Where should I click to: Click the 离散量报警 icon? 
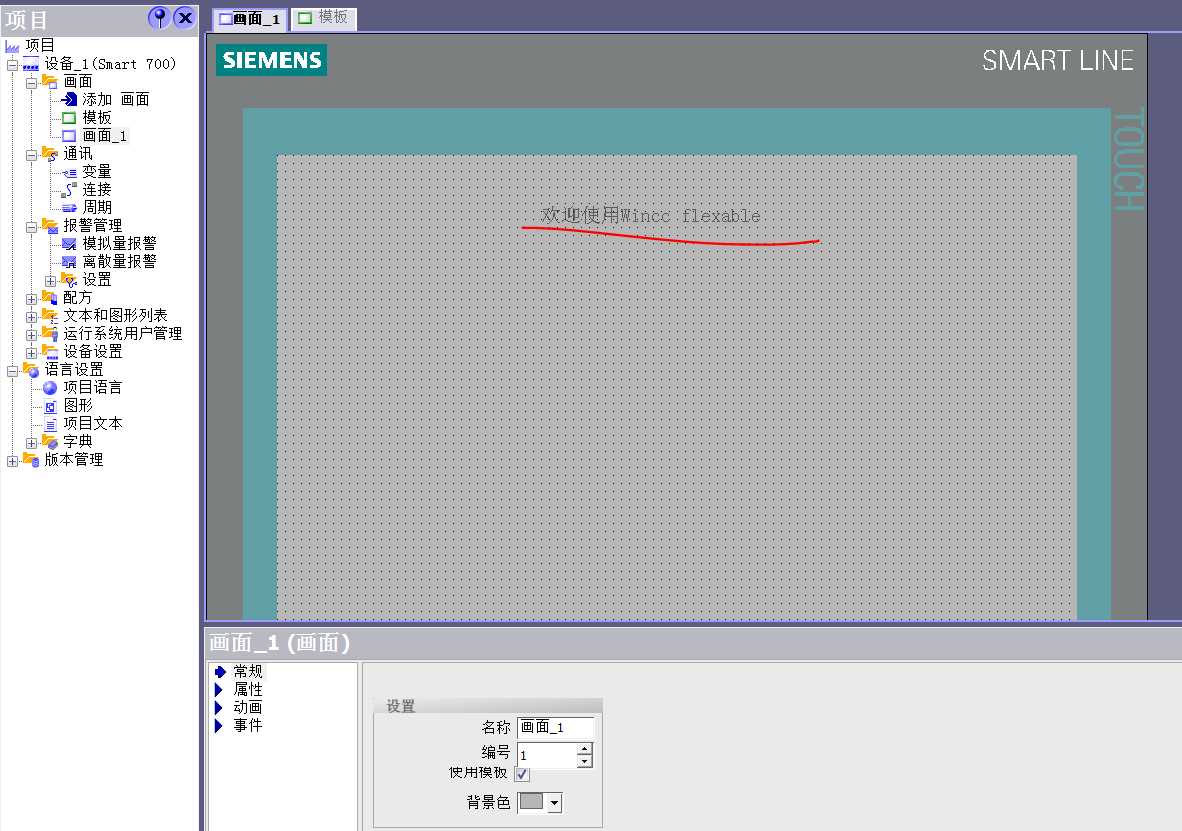[69, 262]
